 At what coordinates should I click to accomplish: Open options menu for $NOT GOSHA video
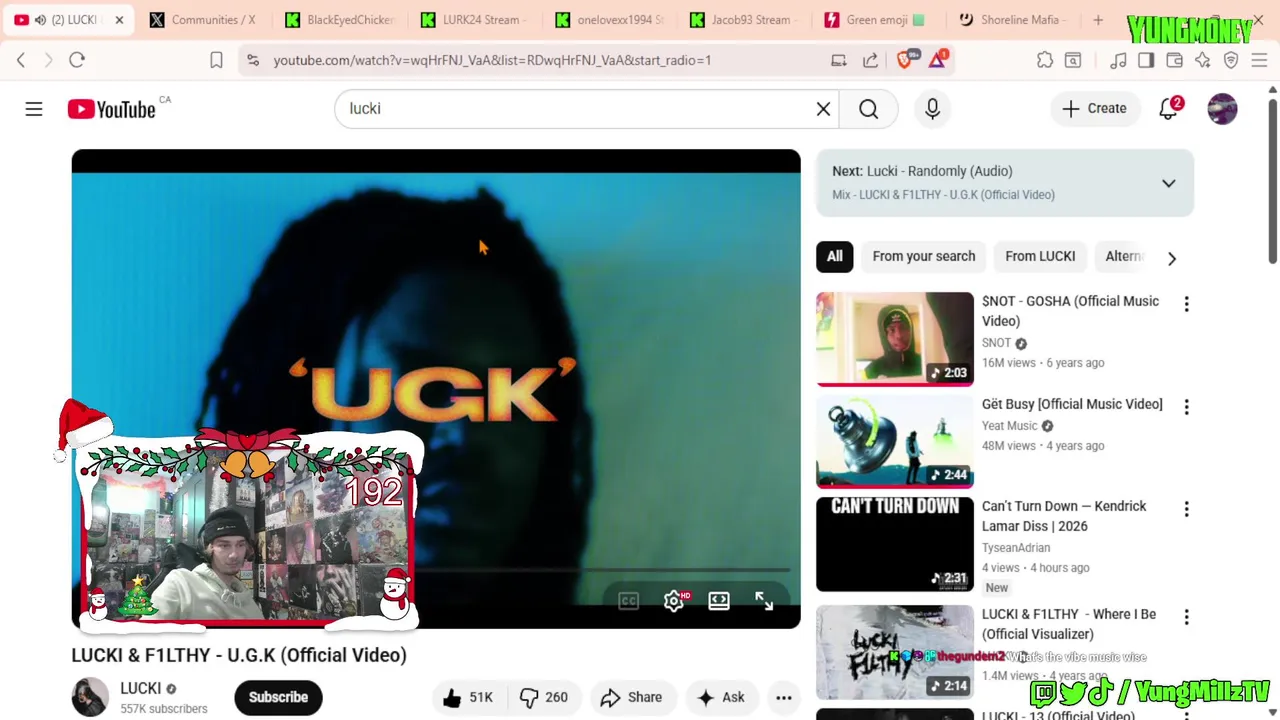1186,303
